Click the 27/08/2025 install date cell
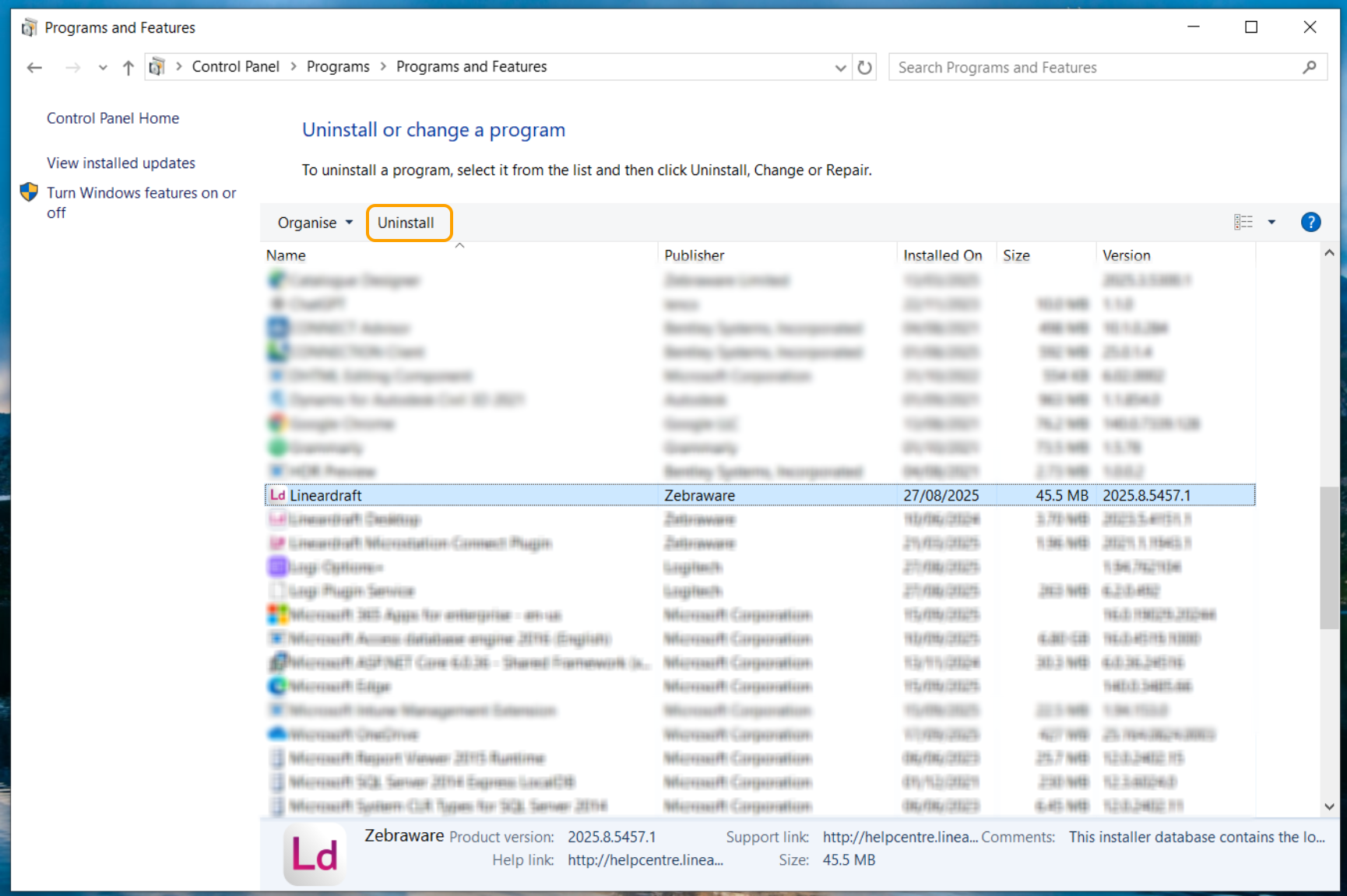This screenshot has height=896, width=1347. click(941, 495)
